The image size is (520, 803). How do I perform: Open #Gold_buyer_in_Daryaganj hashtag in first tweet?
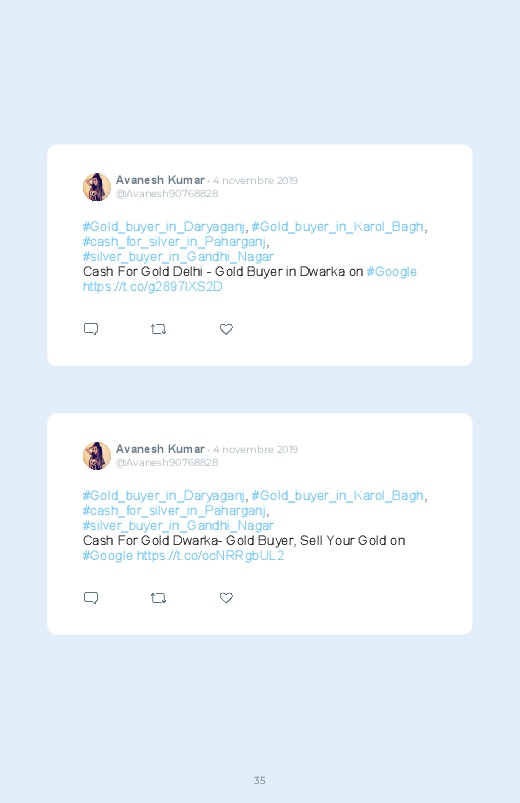(163, 227)
